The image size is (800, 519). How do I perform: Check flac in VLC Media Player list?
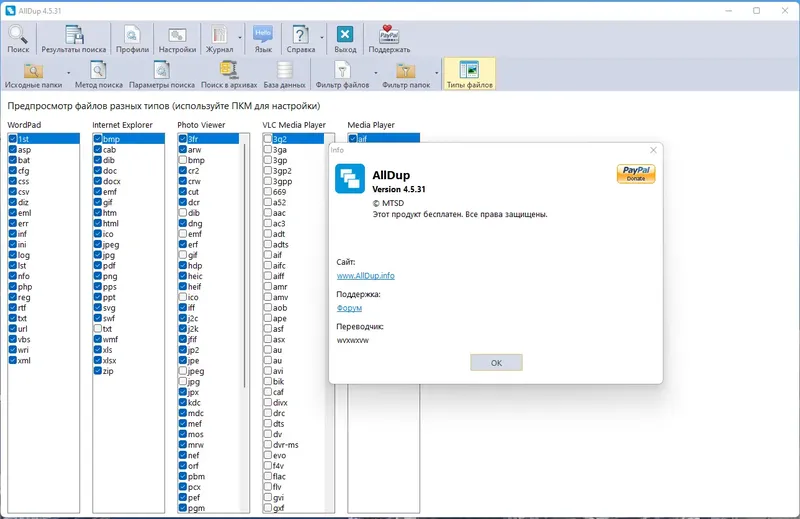pos(268,476)
